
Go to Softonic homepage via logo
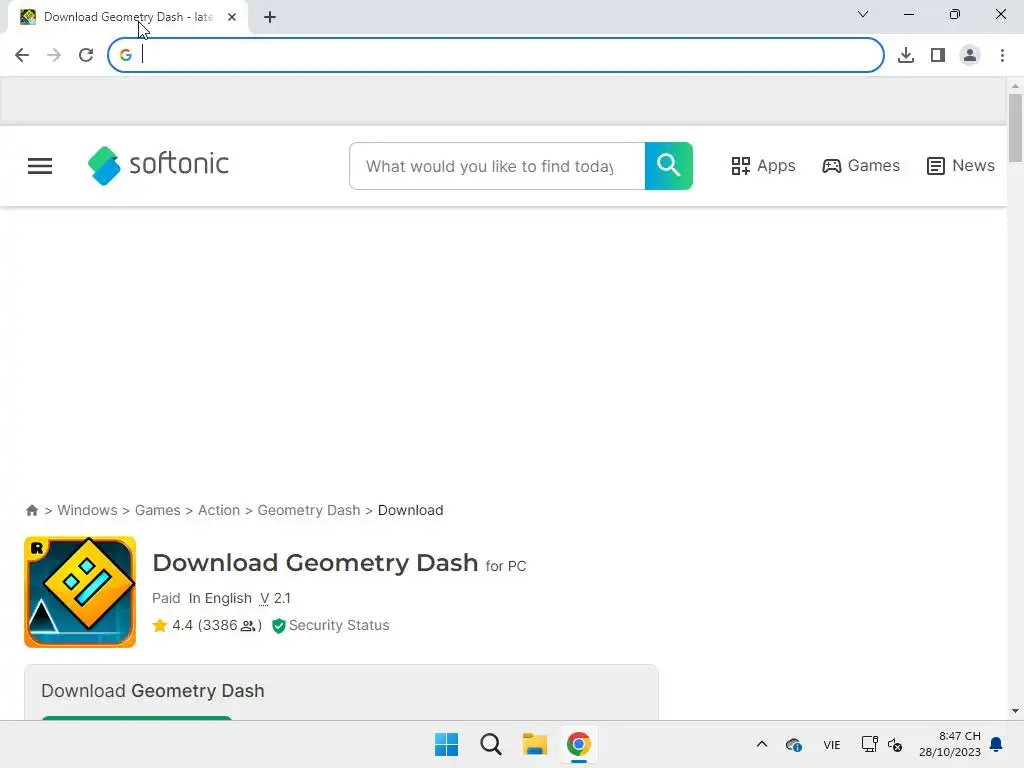(x=158, y=165)
